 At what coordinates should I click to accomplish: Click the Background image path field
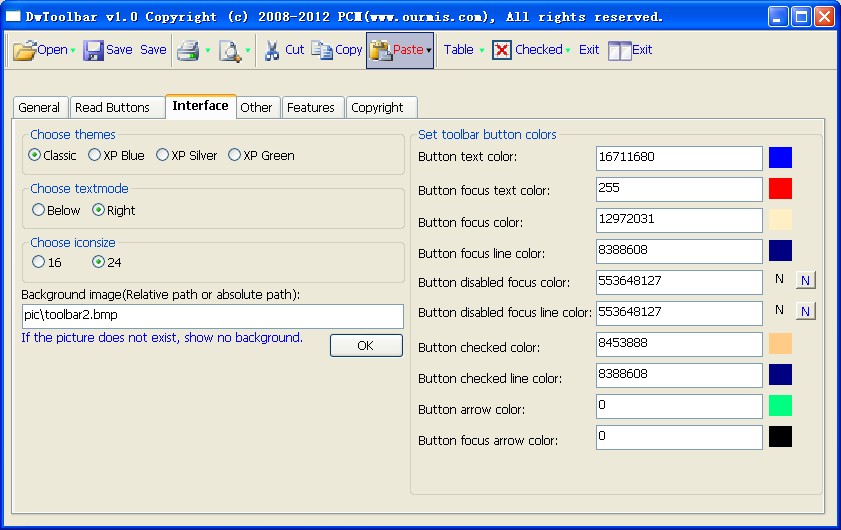pyautogui.click(x=213, y=316)
